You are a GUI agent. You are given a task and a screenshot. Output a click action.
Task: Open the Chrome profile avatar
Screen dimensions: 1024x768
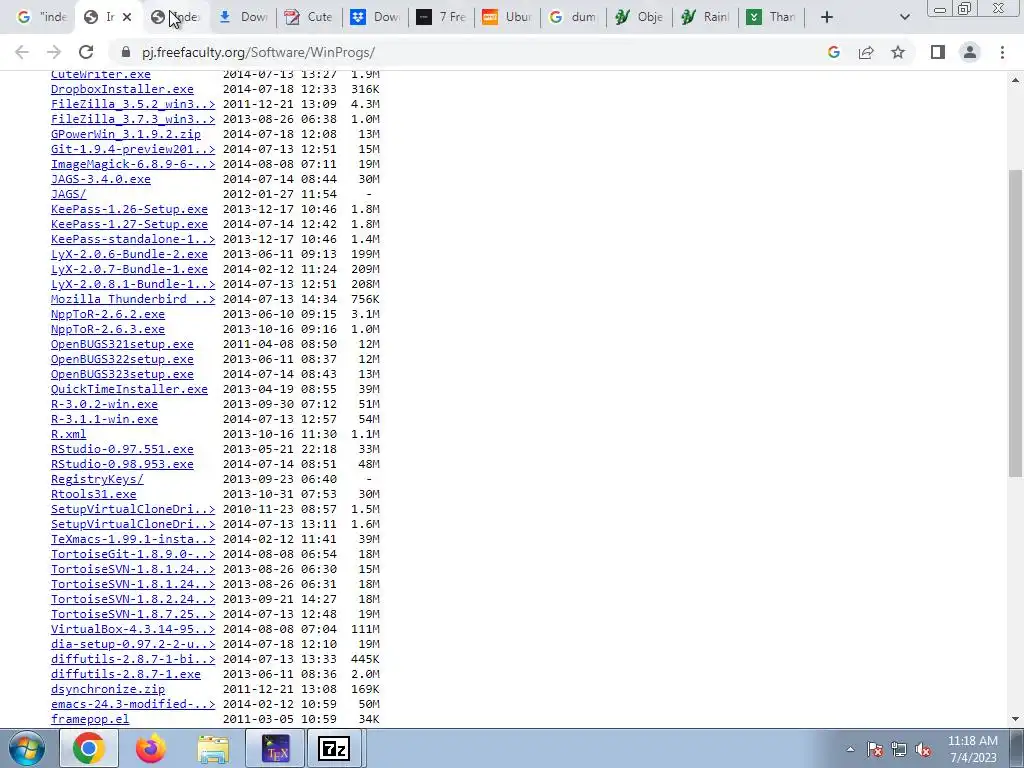(x=970, y=52)
